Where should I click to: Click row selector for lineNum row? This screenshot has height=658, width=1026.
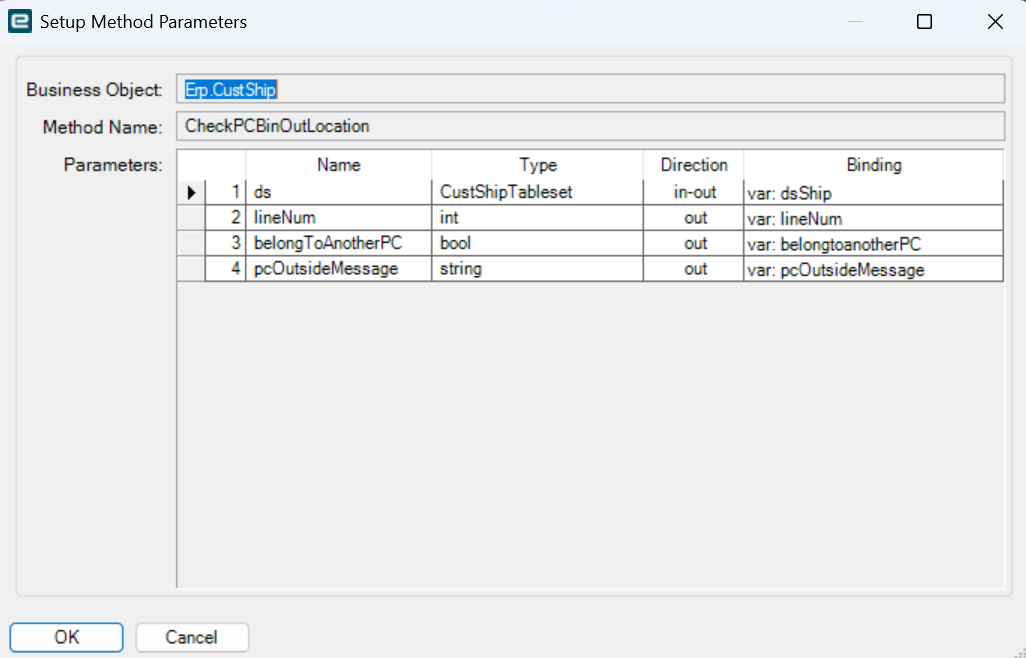pos(191,218)
